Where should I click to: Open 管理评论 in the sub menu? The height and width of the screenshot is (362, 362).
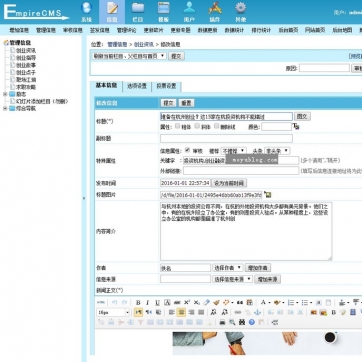tap(126, 30)
